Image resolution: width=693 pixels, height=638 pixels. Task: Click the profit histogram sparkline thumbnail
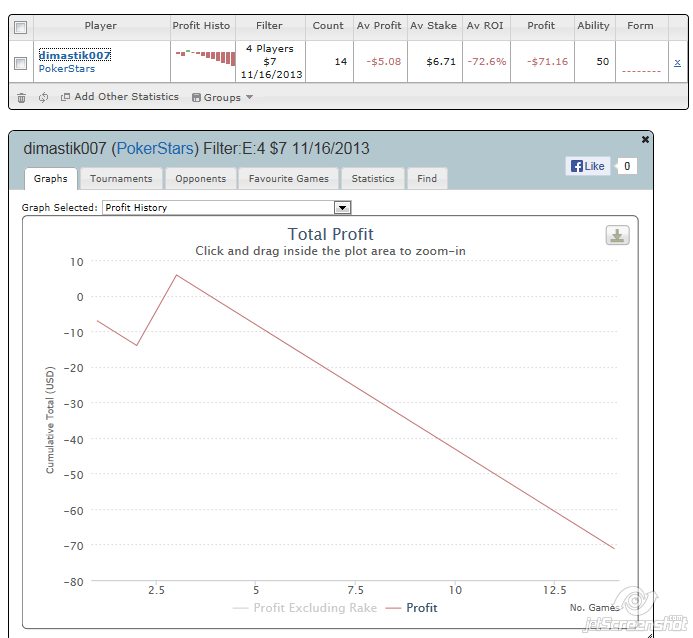point(206,57)
